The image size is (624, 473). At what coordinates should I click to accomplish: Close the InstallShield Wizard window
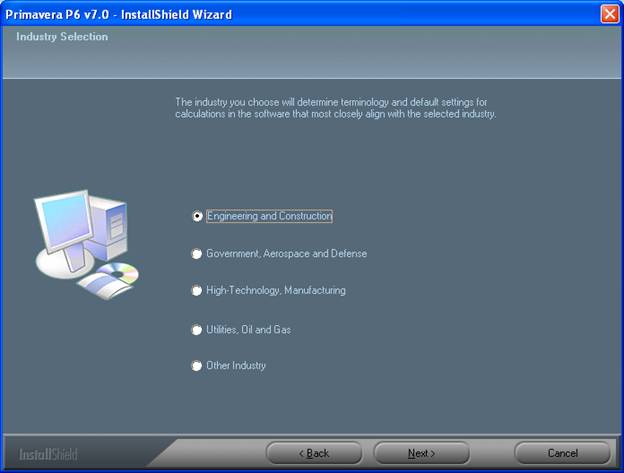(610, 14)
